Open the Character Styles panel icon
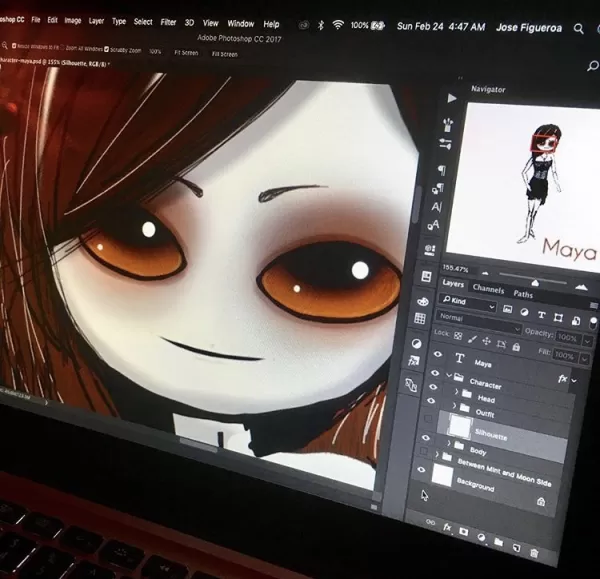This screenshot has width=600, height=579. [x=434, y=225]
